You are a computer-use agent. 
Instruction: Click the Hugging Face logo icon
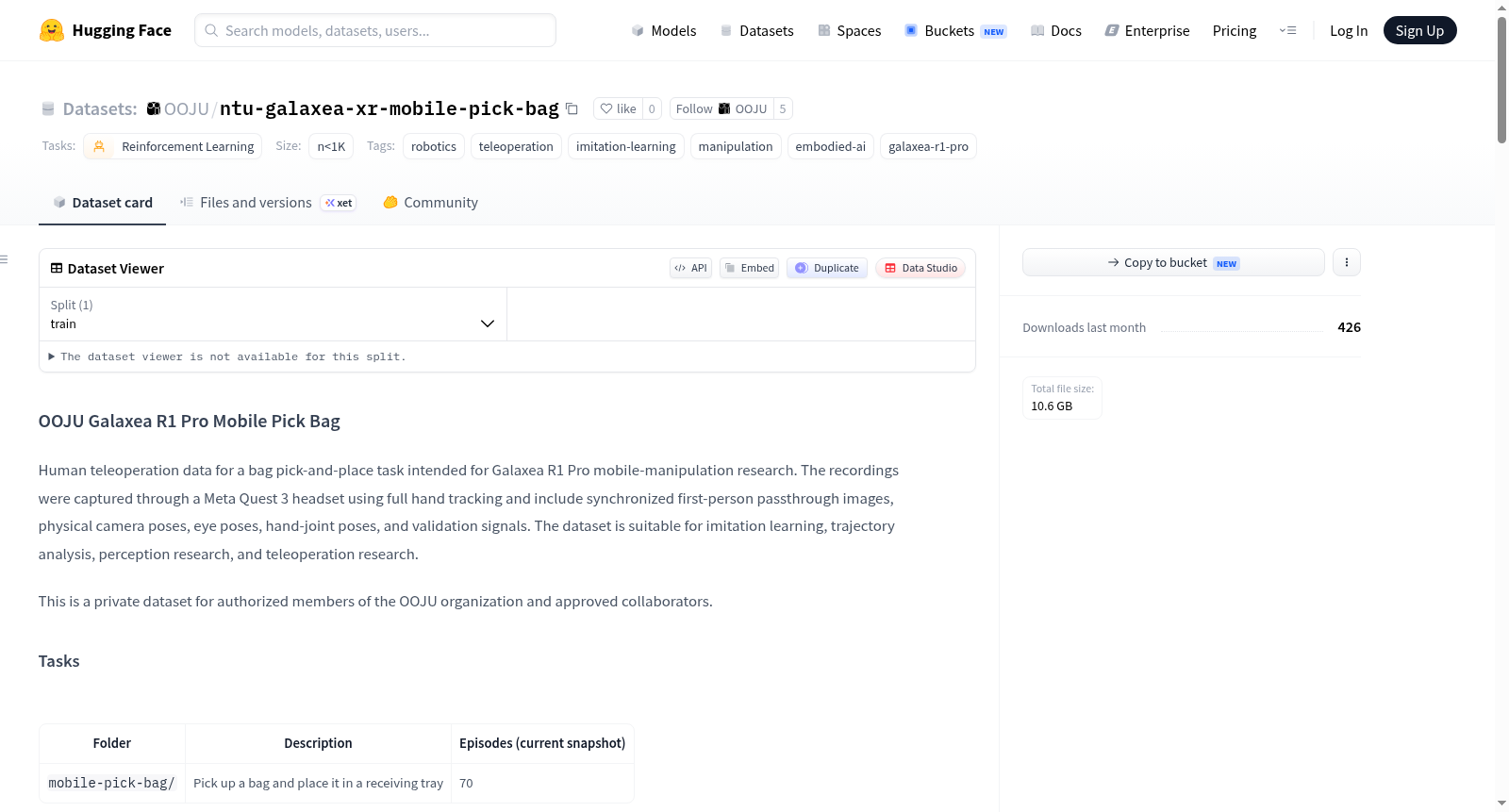pos(52,30)
